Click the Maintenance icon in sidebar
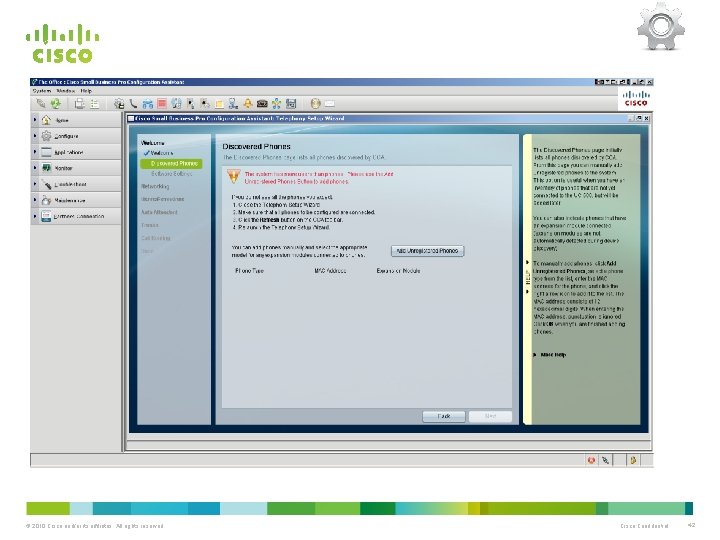 pyautogui.click(x=46, y=200)
